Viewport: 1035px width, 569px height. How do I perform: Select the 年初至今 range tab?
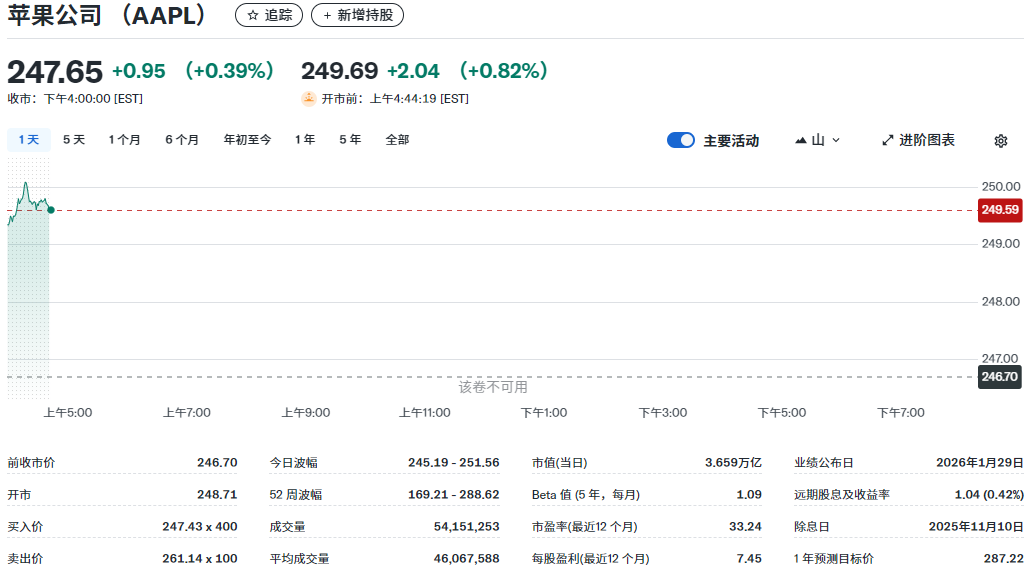pyautogui.click(x=248, y=140)
